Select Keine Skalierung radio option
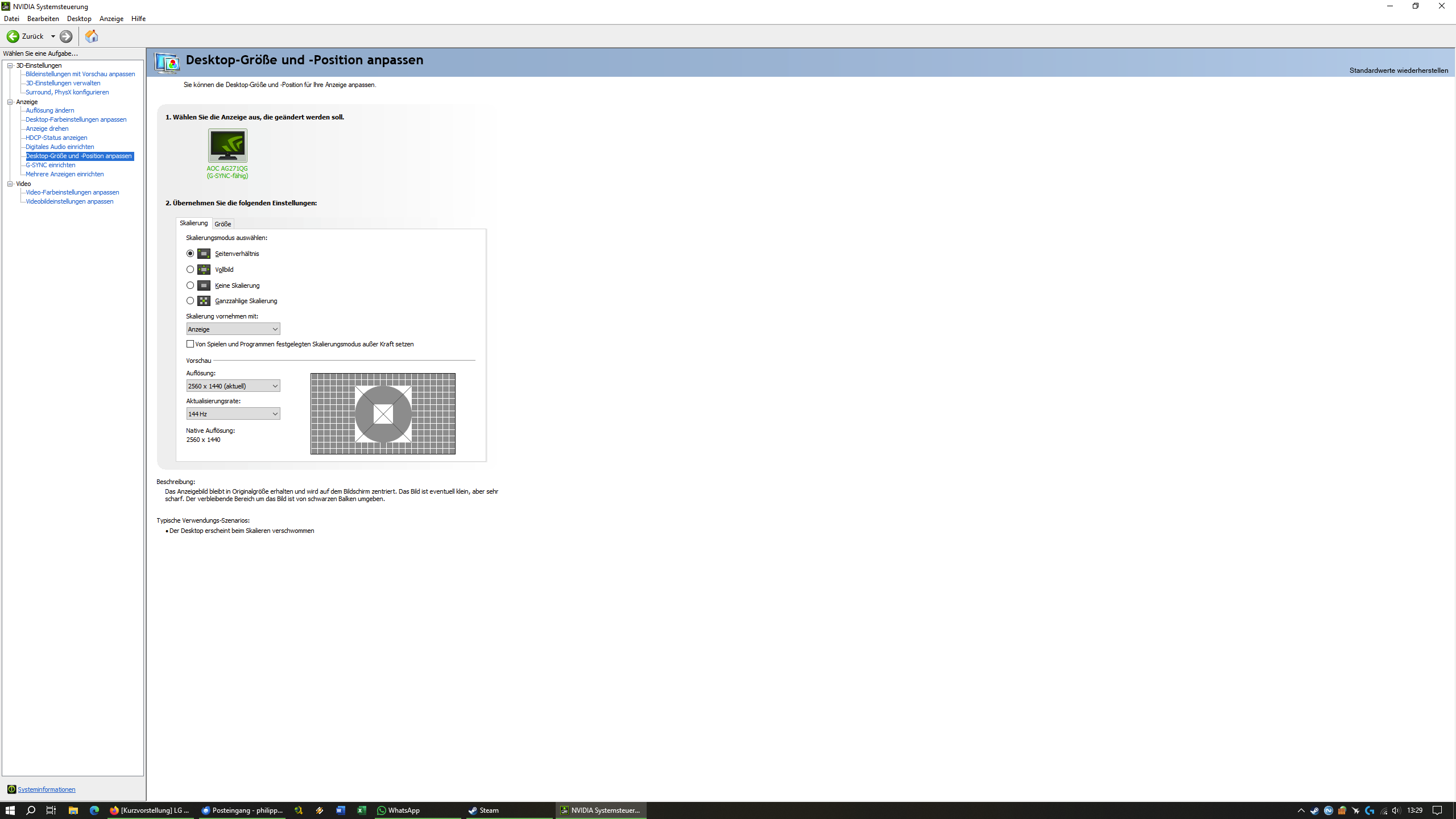The height and width of the screenshot is (819, 1456). (x=190, y=286)
